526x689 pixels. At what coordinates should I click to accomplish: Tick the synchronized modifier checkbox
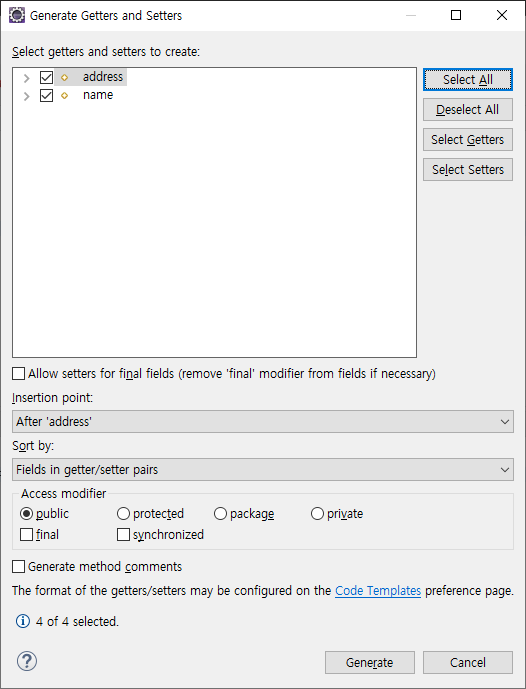[123, 534]
